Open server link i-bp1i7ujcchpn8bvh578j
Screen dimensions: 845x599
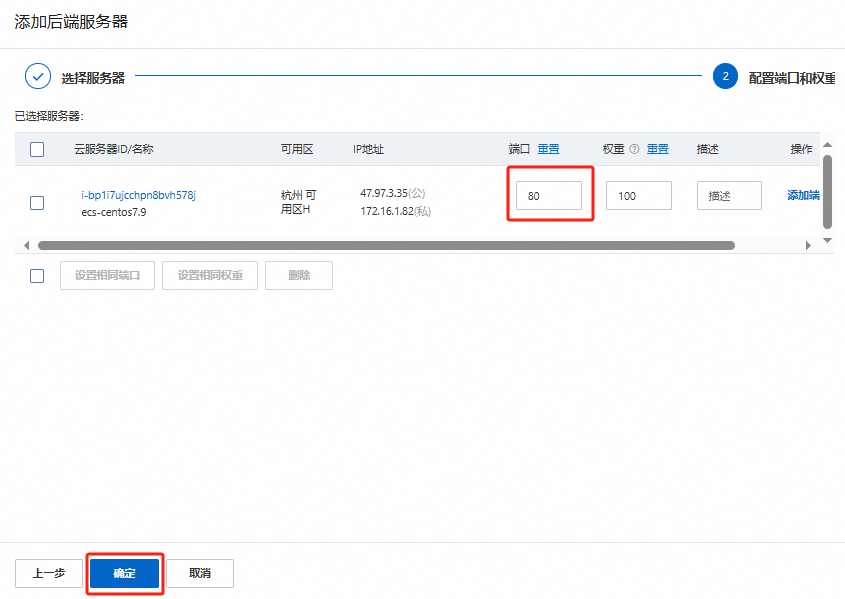click(138, 195)
